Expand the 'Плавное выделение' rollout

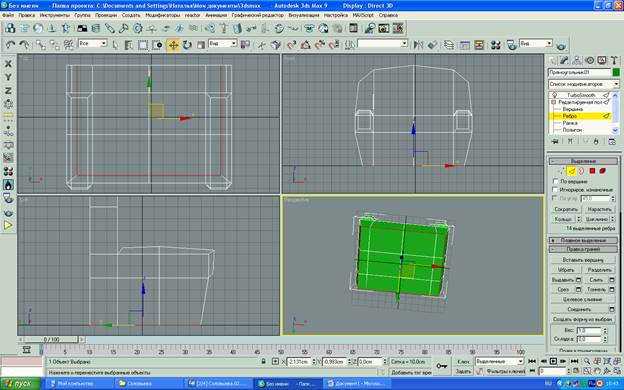583,240
